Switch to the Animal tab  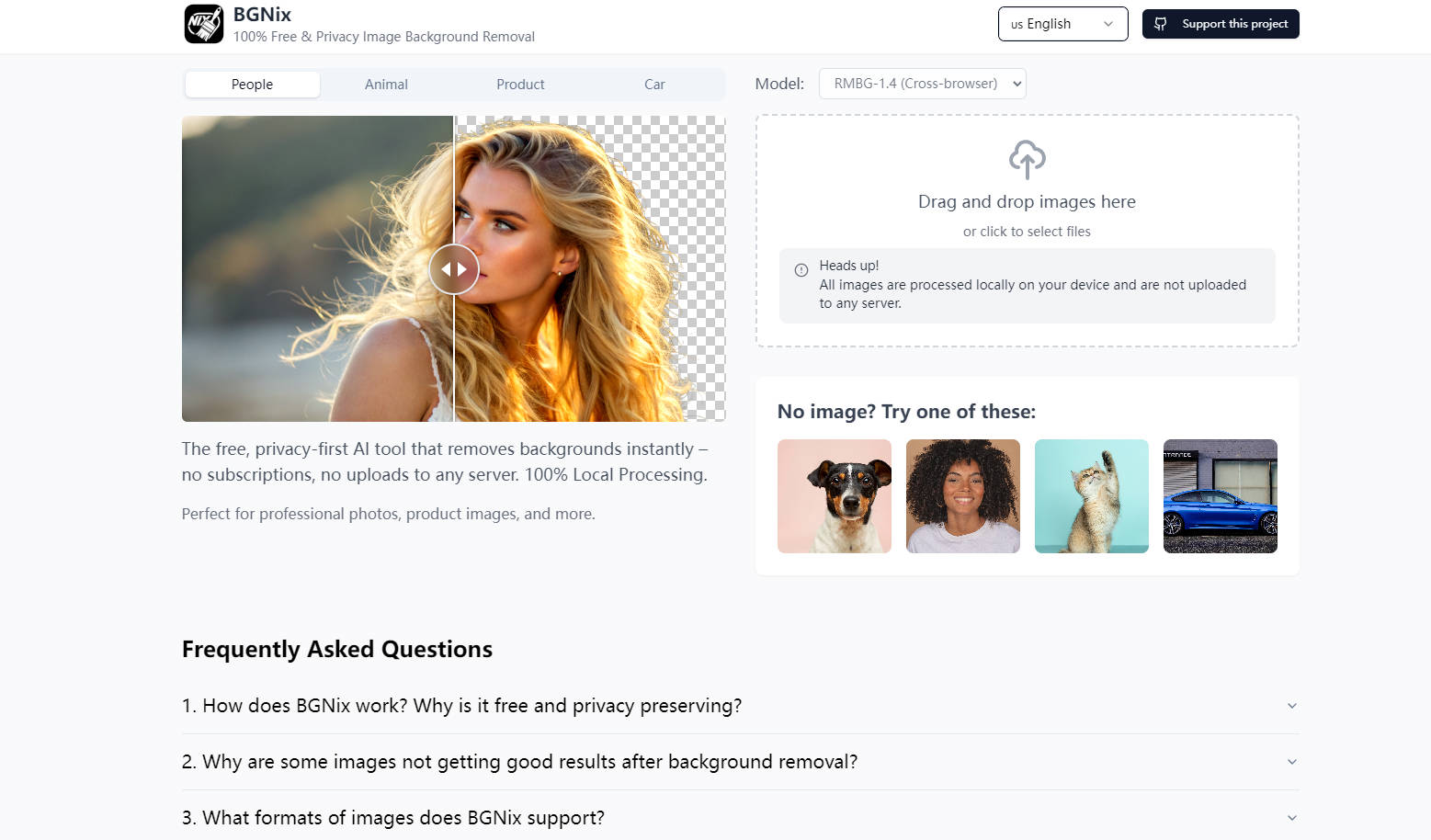(386, 85)
